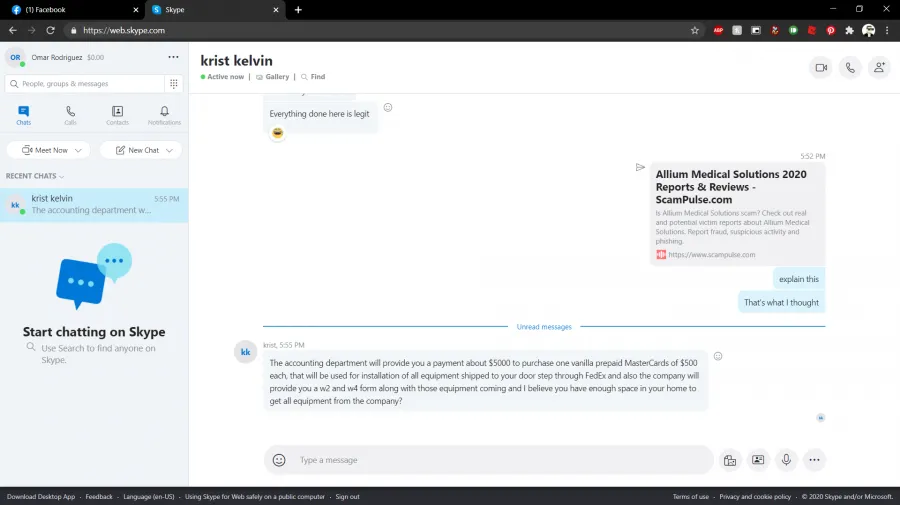Screen dimensions: 900x505
Task: View site security lock information
Action: (x=73, y=30)
